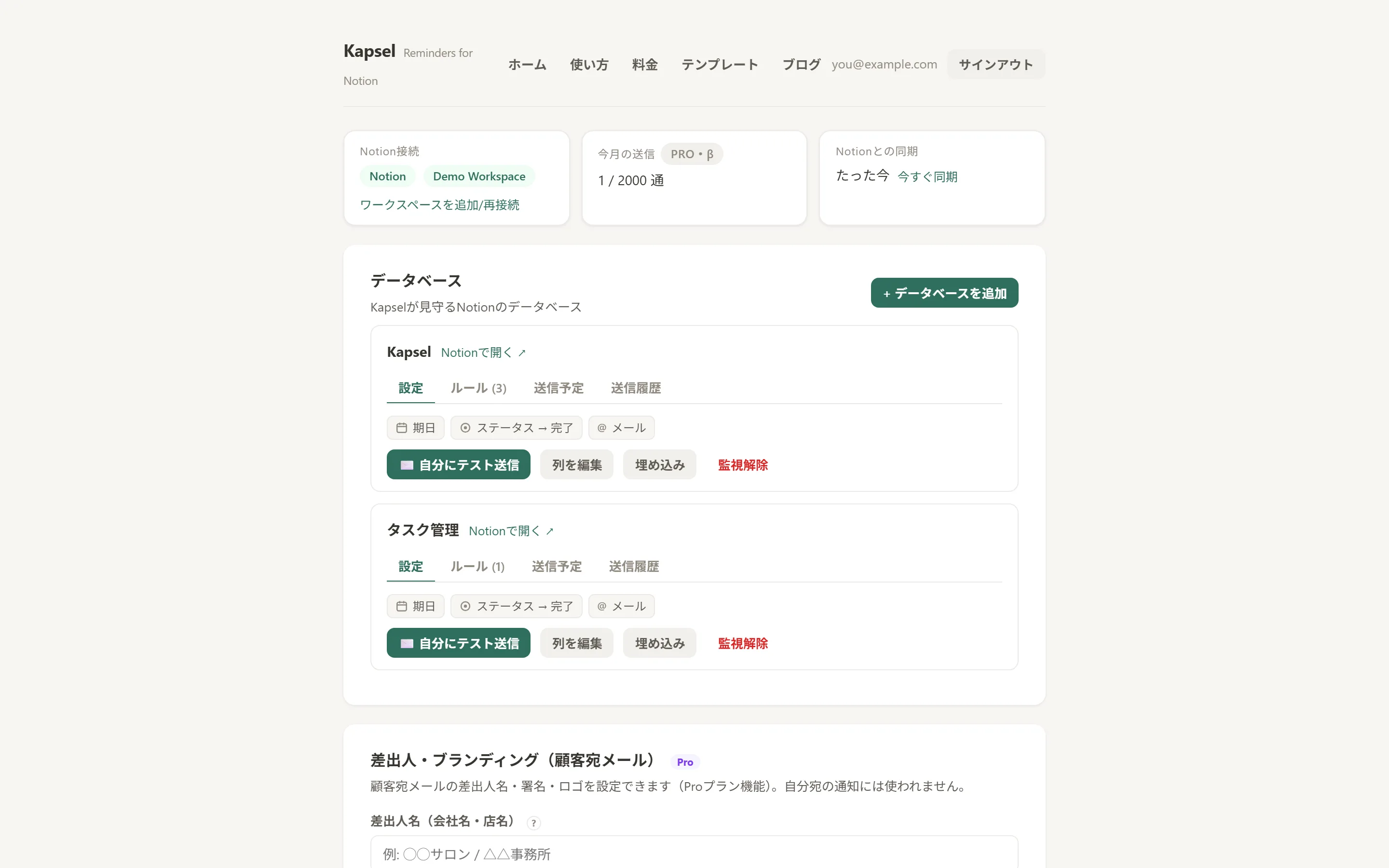The image size is (1389, 868).
Task: Click 埋め込み in Kapsel database
Action: (659, 464)
